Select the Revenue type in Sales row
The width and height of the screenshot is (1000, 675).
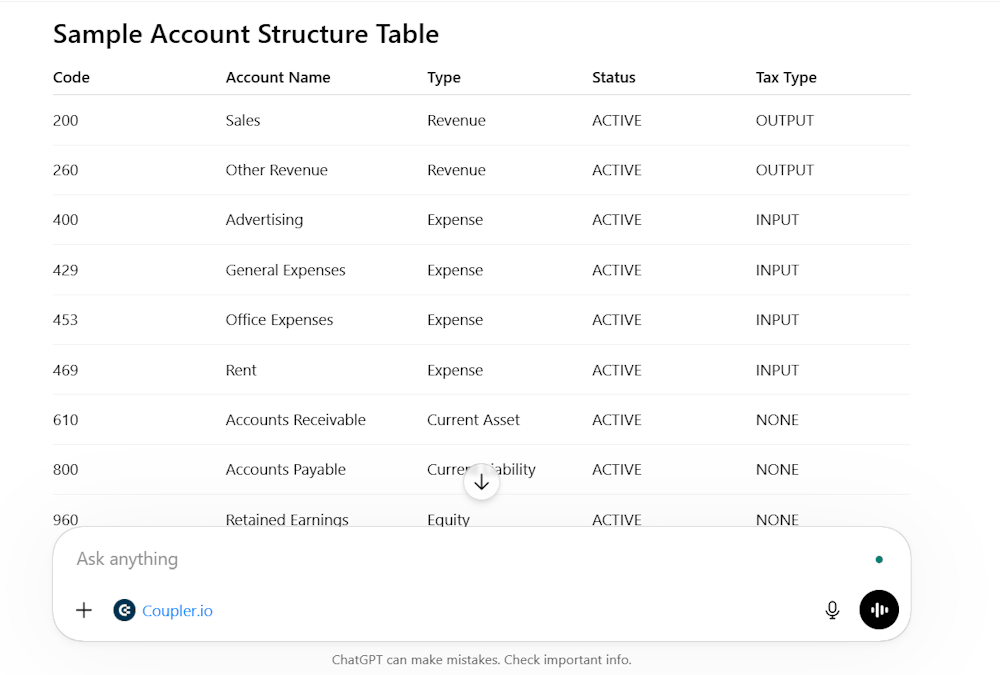(457, 121)
